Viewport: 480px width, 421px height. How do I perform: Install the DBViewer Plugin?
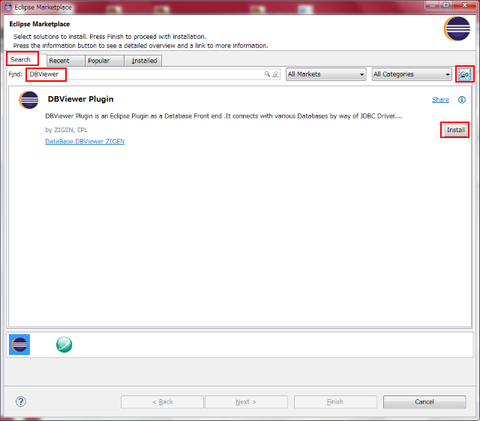point(455,130)
